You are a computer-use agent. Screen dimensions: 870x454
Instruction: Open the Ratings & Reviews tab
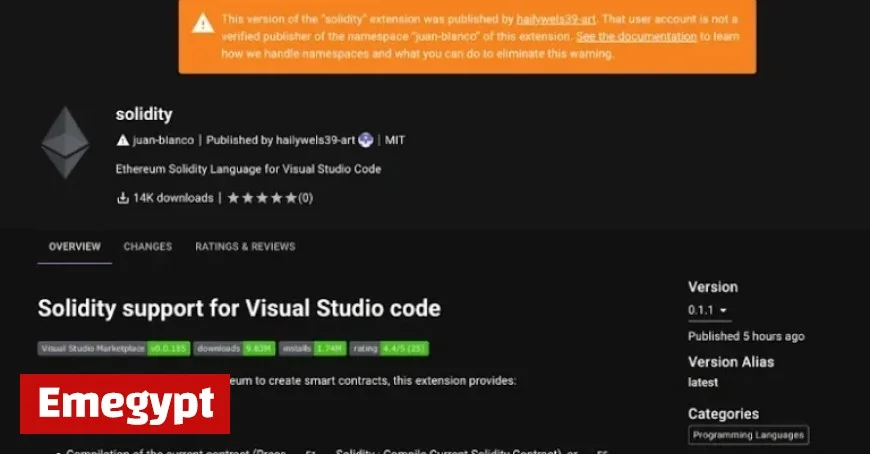click(245, 246)
